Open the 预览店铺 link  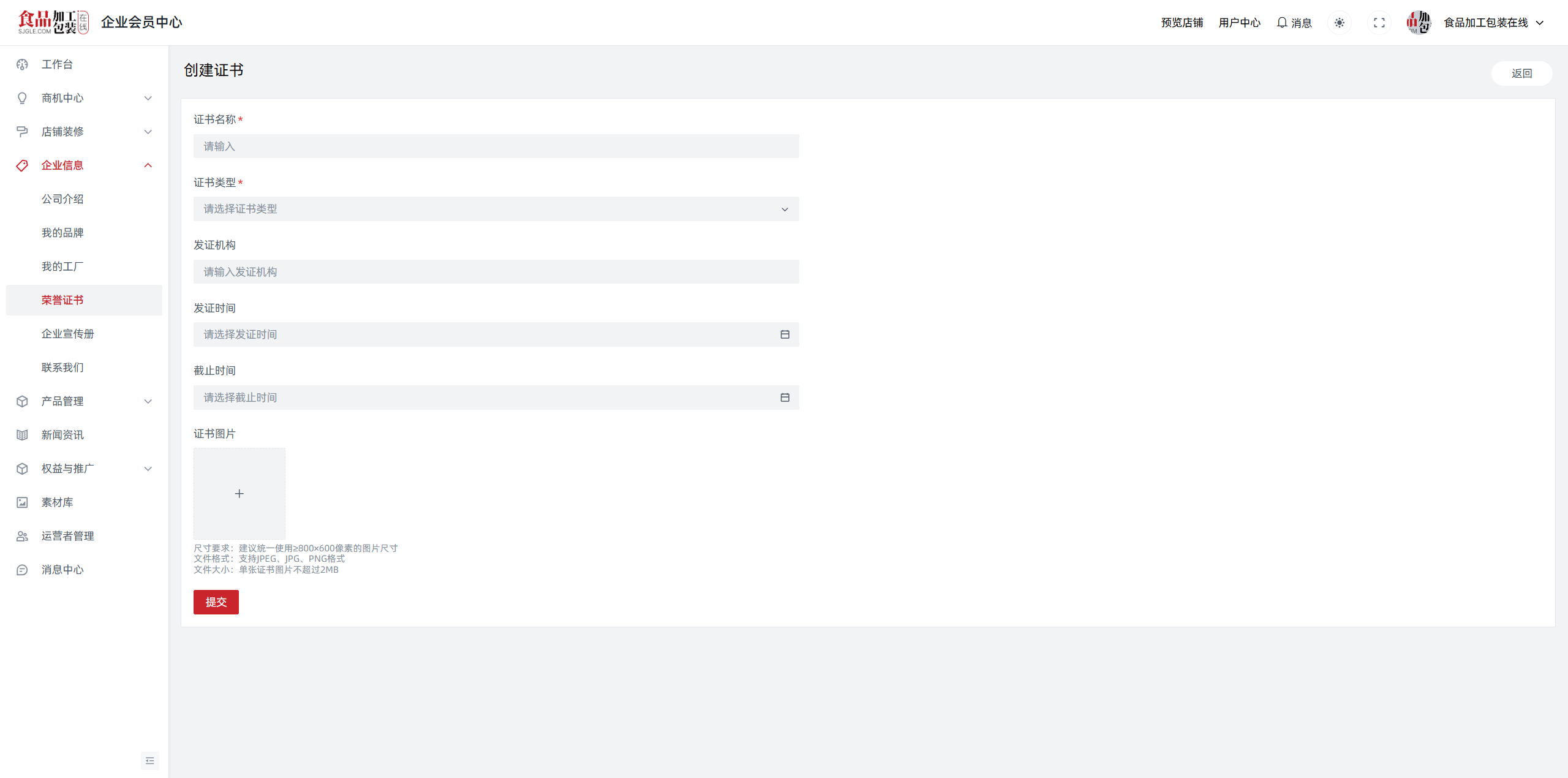point(1182,23)
